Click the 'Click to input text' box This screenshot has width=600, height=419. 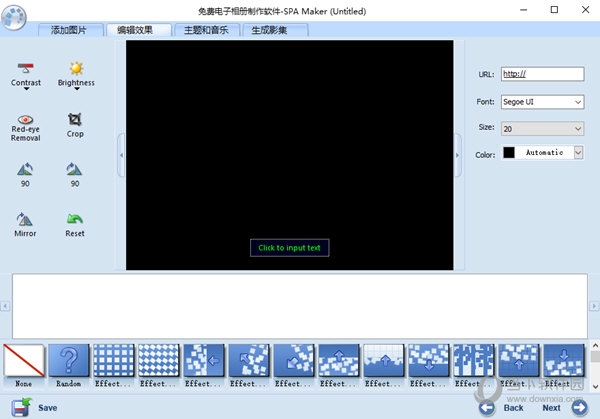[x=289, y=248]
